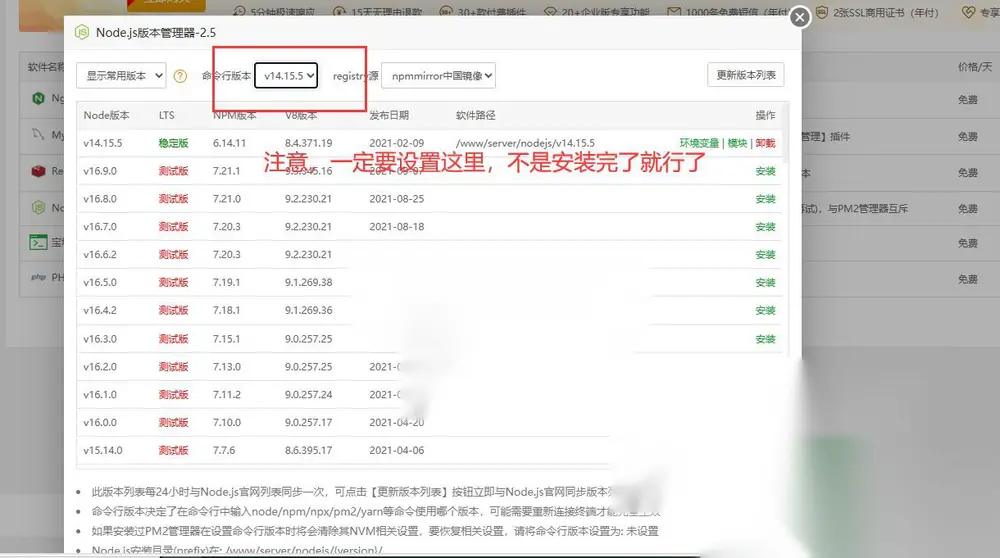Click NPM version 6.14.11 cell

point(229,143)
